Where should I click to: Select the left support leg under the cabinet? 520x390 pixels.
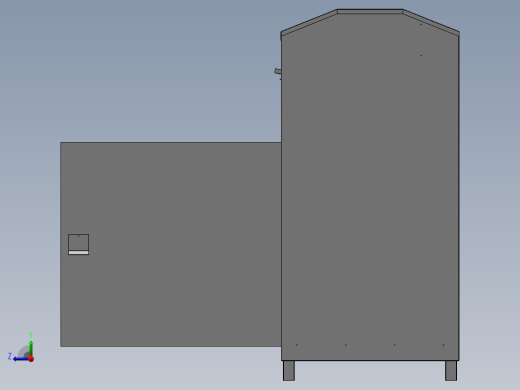point(289,371)
